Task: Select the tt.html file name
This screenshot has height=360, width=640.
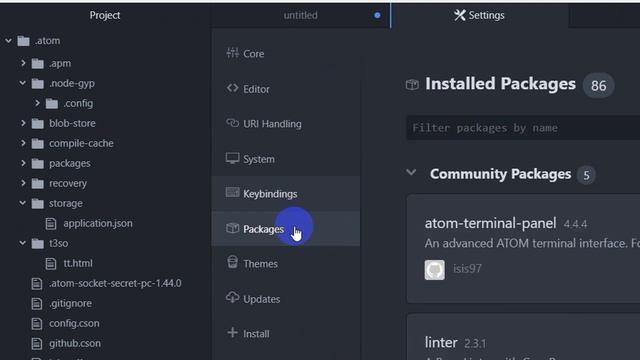Action: [x=78, y=263]
